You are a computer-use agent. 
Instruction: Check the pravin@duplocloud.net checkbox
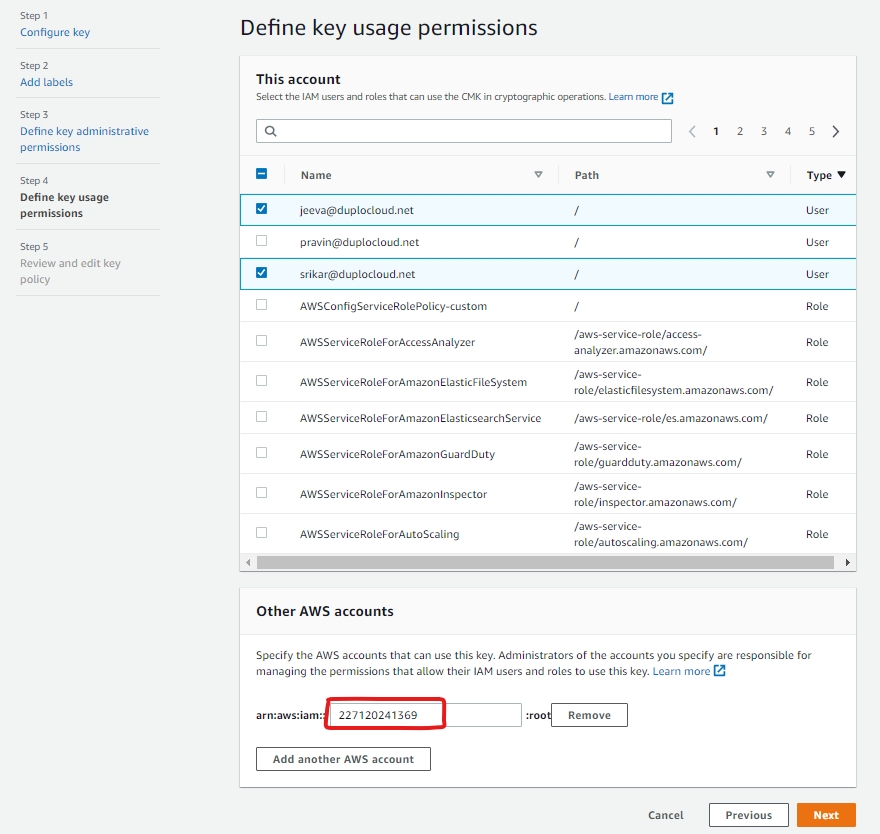(262, 241)
